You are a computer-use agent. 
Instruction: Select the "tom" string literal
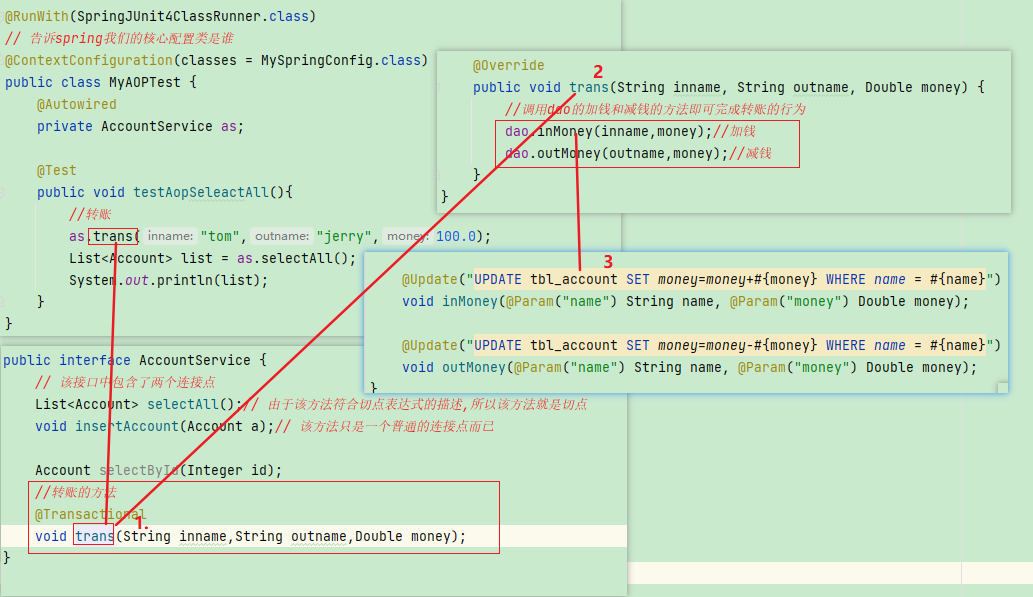click(x=220, y=237)
